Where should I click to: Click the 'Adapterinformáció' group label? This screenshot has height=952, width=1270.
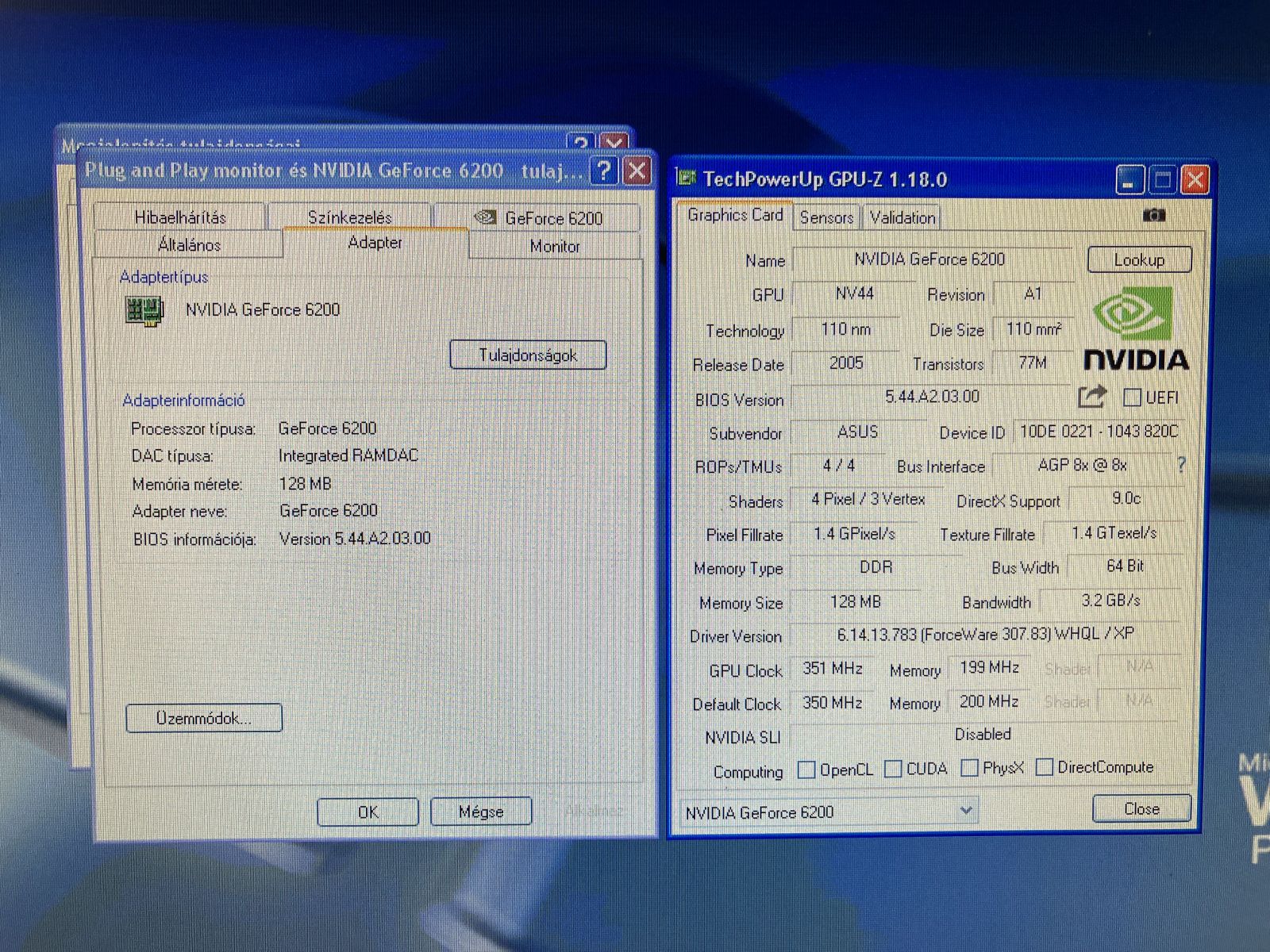tap(183, 401)
